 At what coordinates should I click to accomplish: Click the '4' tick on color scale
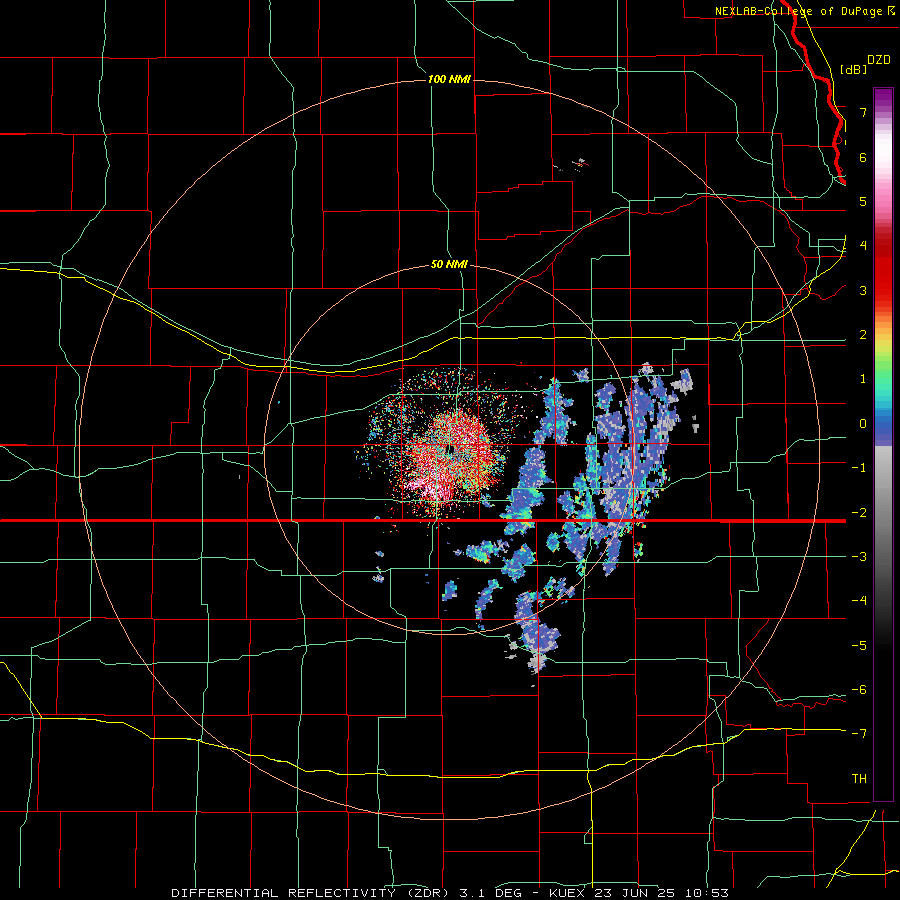[863, 246]
